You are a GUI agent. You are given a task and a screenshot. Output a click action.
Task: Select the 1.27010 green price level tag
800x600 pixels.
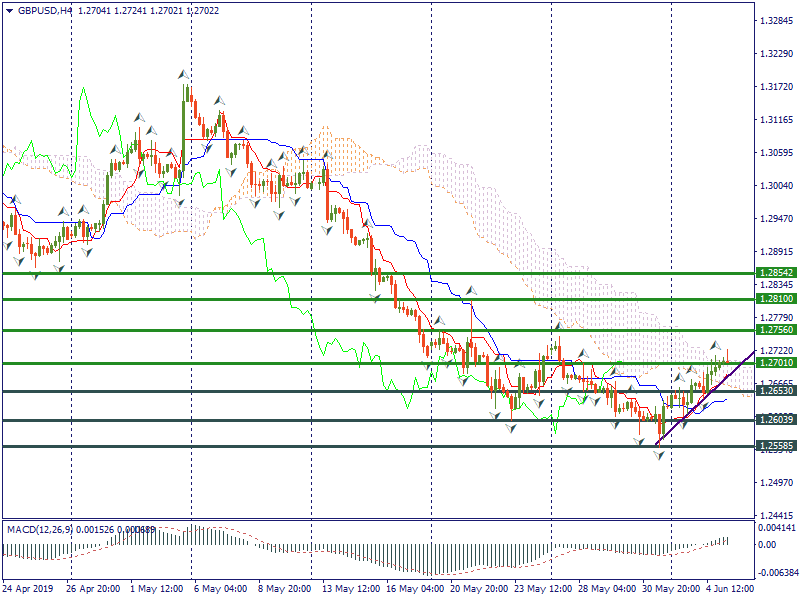click(776, 363)
